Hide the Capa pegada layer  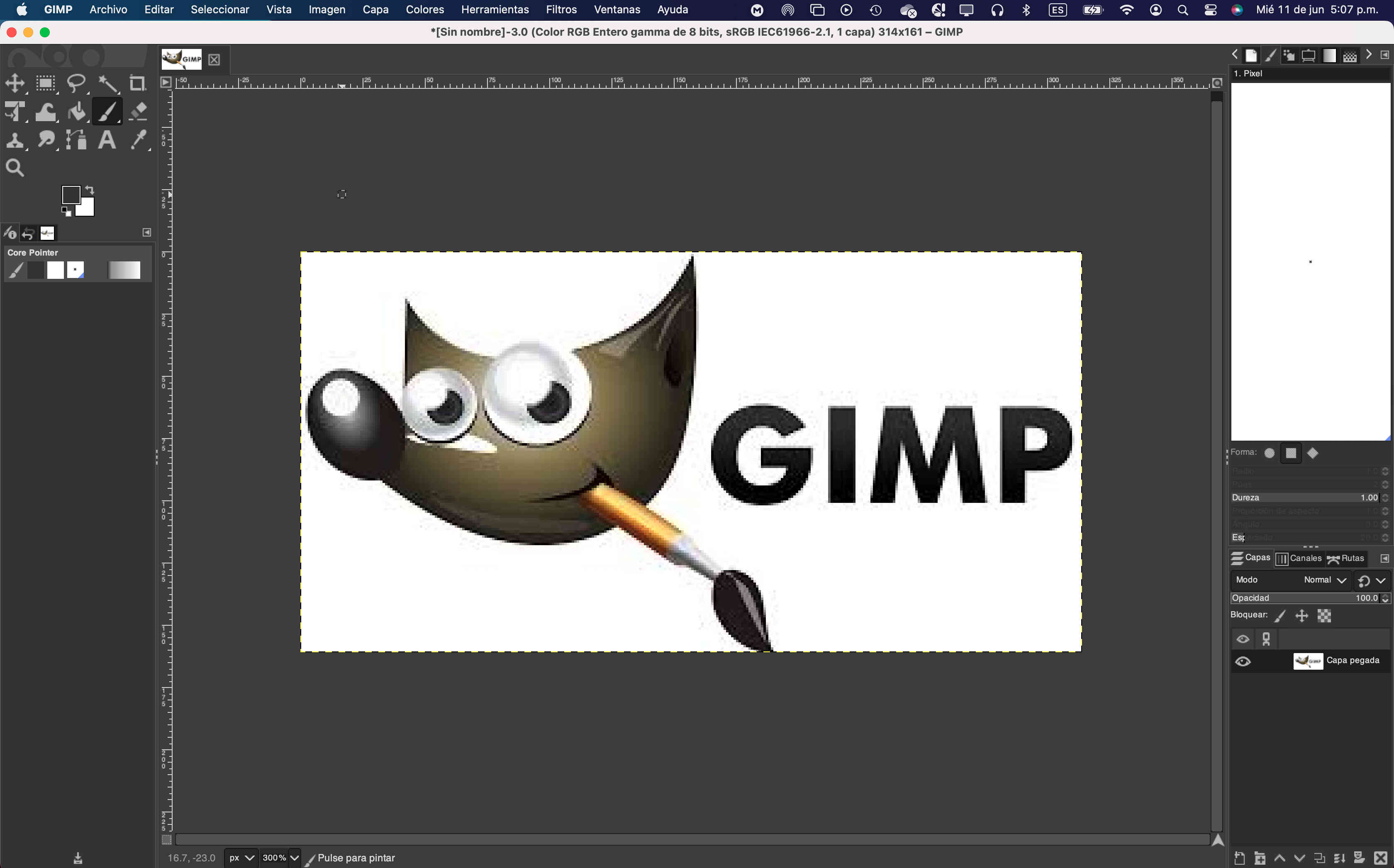point(1243,661)
